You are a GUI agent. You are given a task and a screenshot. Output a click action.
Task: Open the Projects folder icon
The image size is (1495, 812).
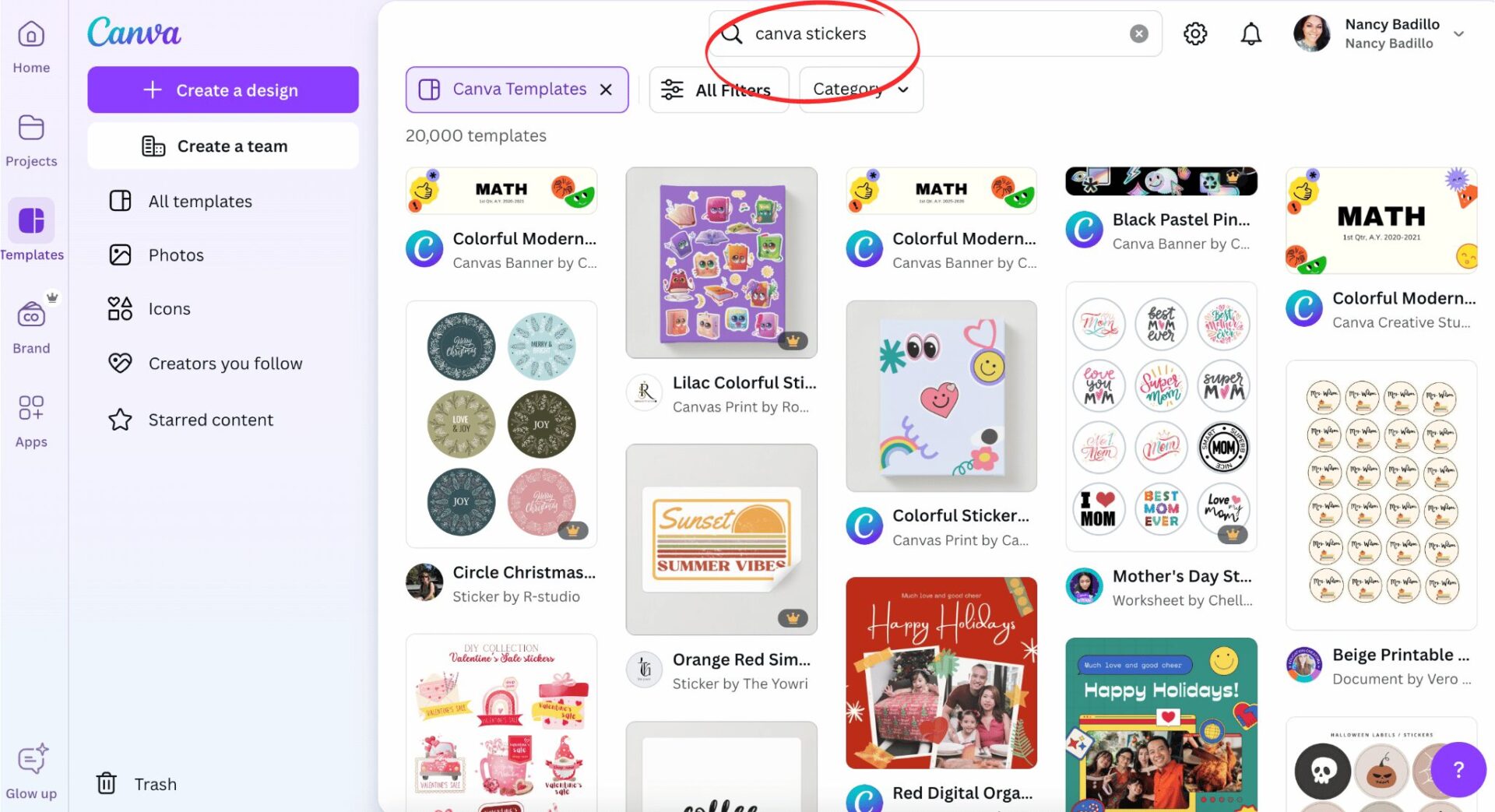pyautogui.click(x=31, y=128)
